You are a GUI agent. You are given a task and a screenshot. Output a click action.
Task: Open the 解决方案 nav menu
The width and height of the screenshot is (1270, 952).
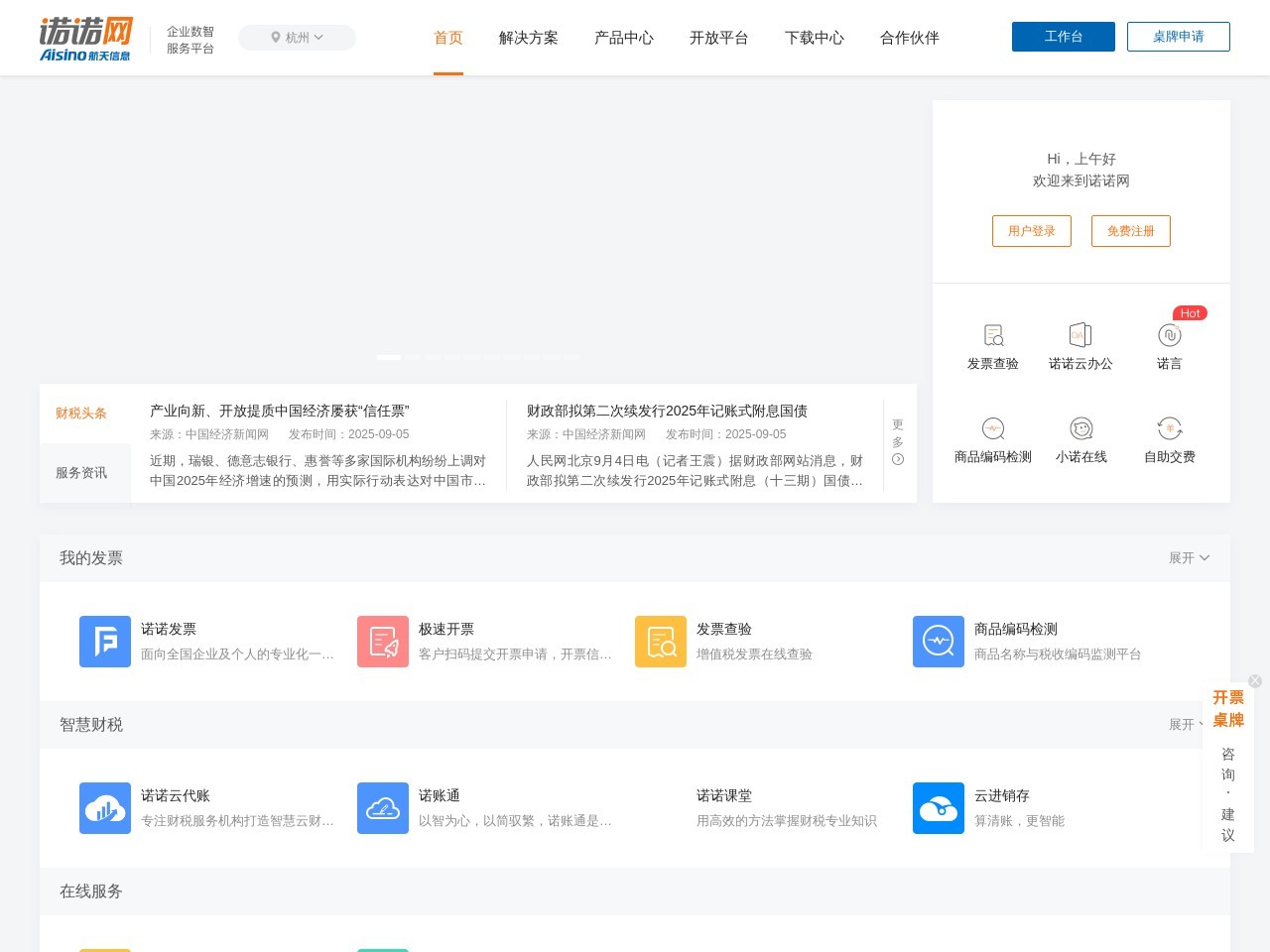pos(529,38)
